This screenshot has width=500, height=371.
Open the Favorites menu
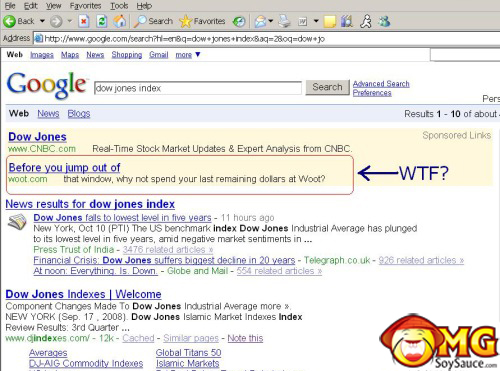[85, 6]
